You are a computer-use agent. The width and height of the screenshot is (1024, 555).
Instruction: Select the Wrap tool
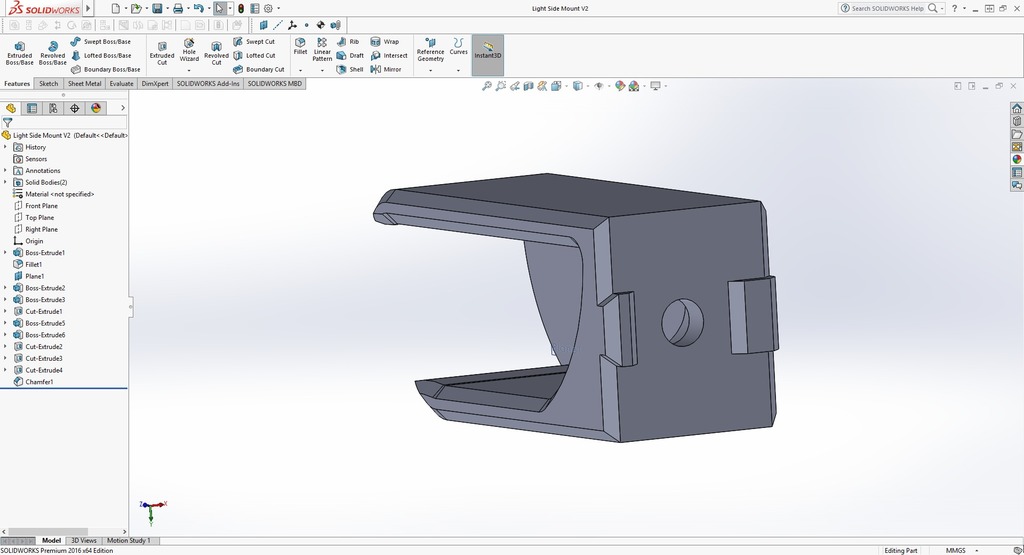click(385, 41)
